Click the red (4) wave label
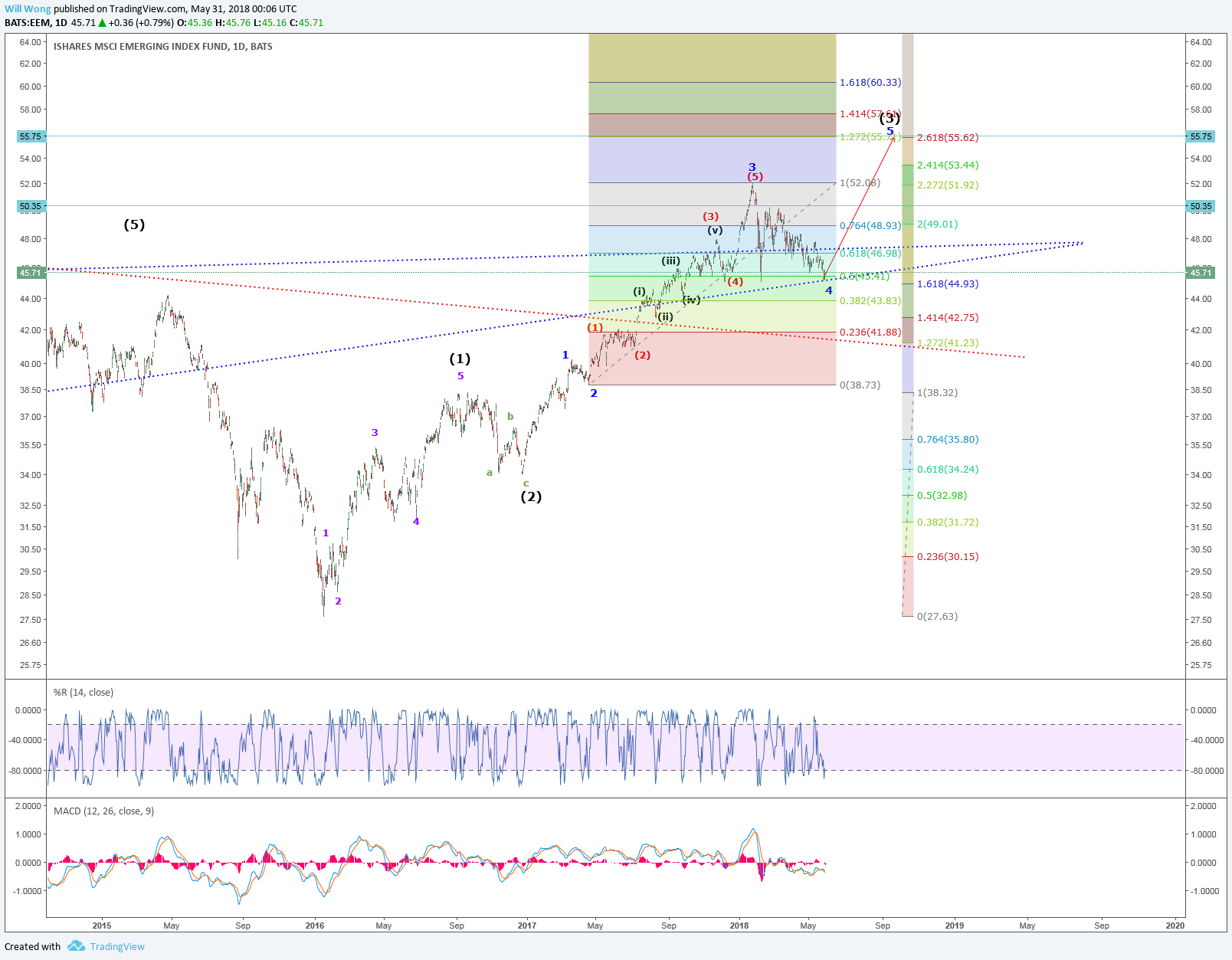 [735, 282]
